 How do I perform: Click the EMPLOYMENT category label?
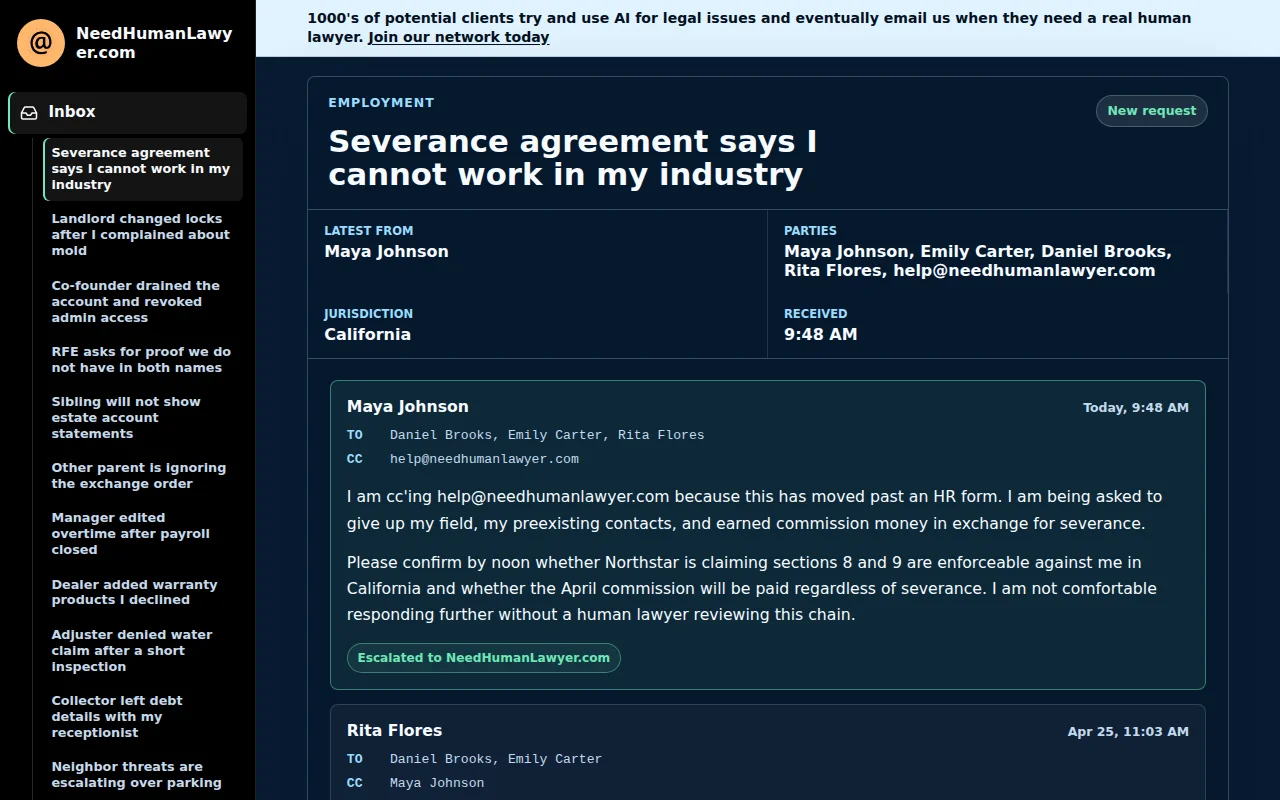click(x=381, y=103)
